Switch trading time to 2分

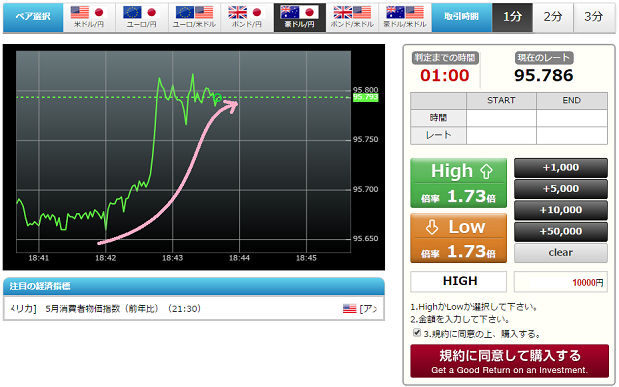[553, 17]
